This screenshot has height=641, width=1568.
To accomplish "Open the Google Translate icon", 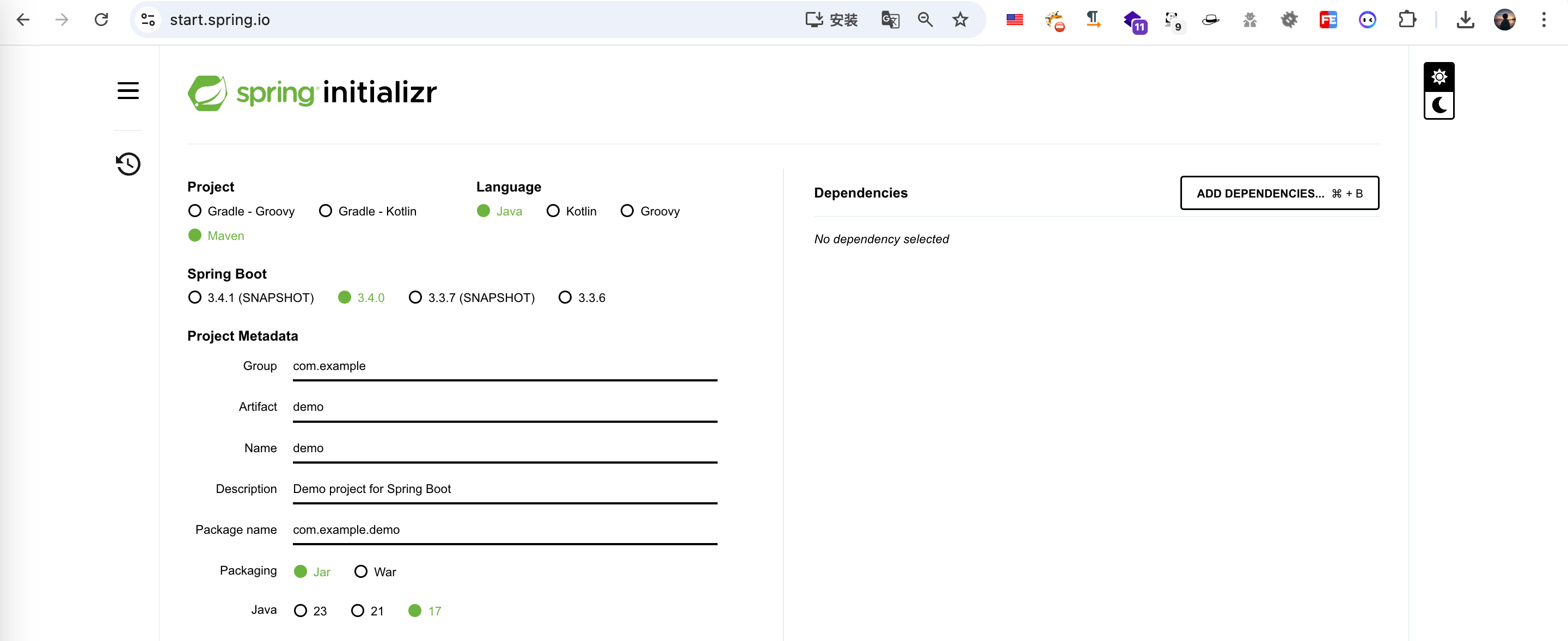I will click(890, 20).
